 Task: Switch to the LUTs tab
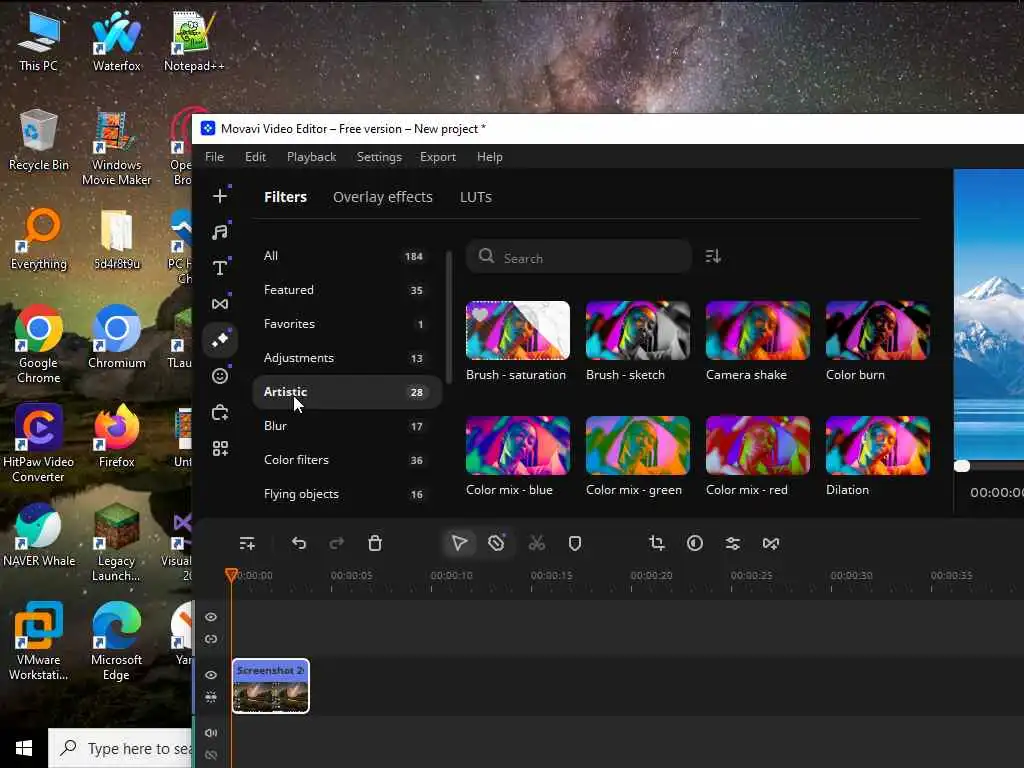[x=475, y=197]
